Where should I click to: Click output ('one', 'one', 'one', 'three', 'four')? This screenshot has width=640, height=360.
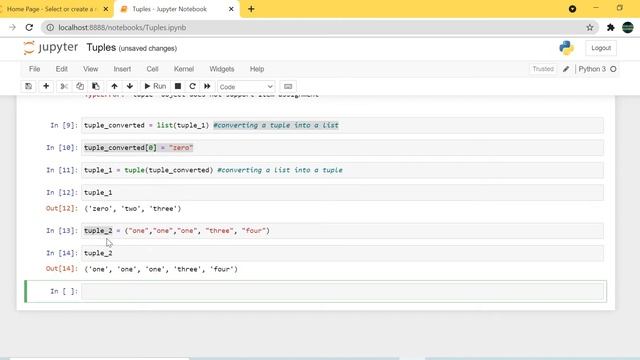pos(161,269)
